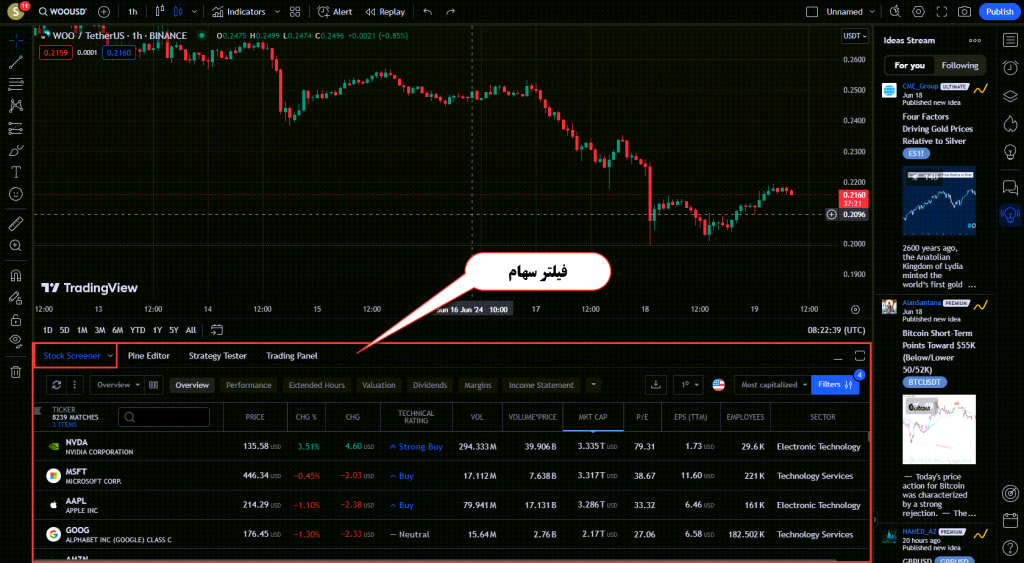Select the Valuation screener tab
Image resolution: width=1024 pixels, height=563 pixels.
click(x=379, y=385)
